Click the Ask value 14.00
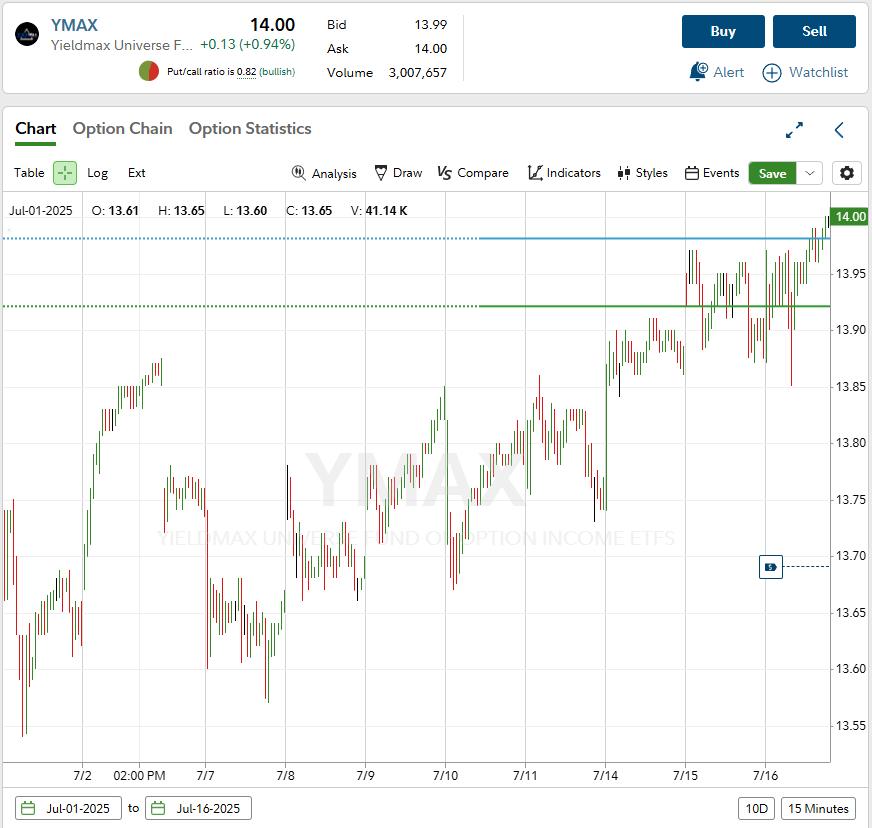The height and width of the screenshot is (828, 872). (430, 48)
